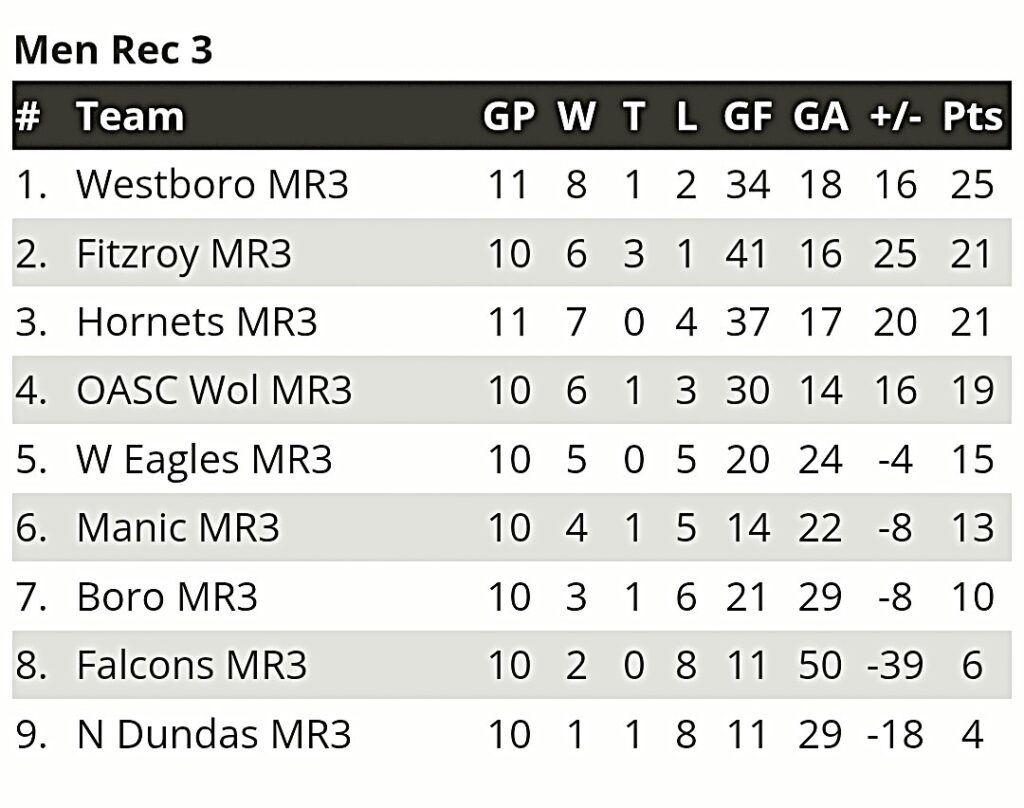Click the W column header
Viewport: 1024px width, 808px height.
tap(576, 117)
